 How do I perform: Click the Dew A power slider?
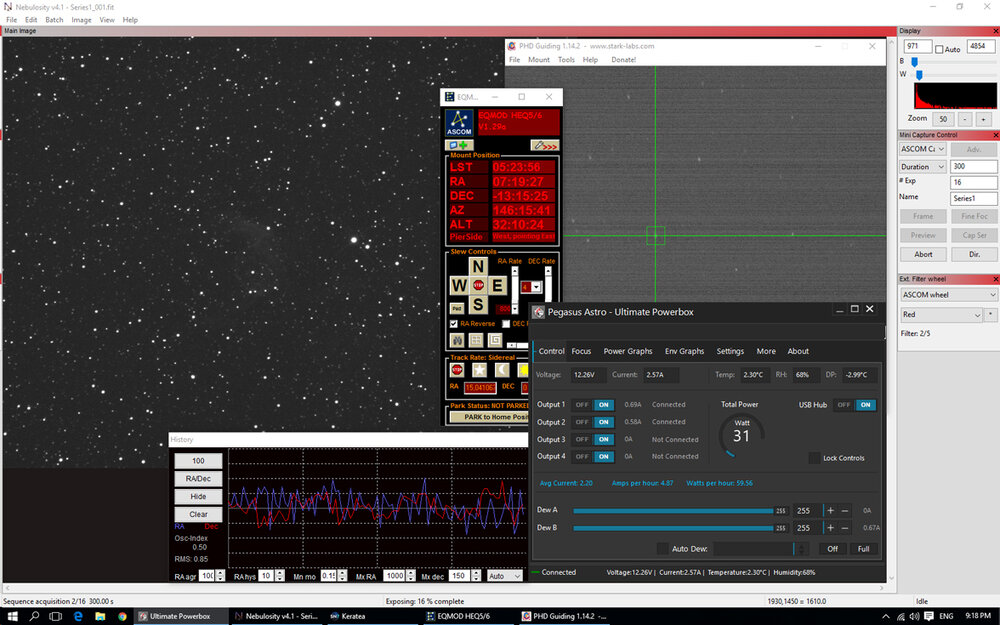coord(673,510)
